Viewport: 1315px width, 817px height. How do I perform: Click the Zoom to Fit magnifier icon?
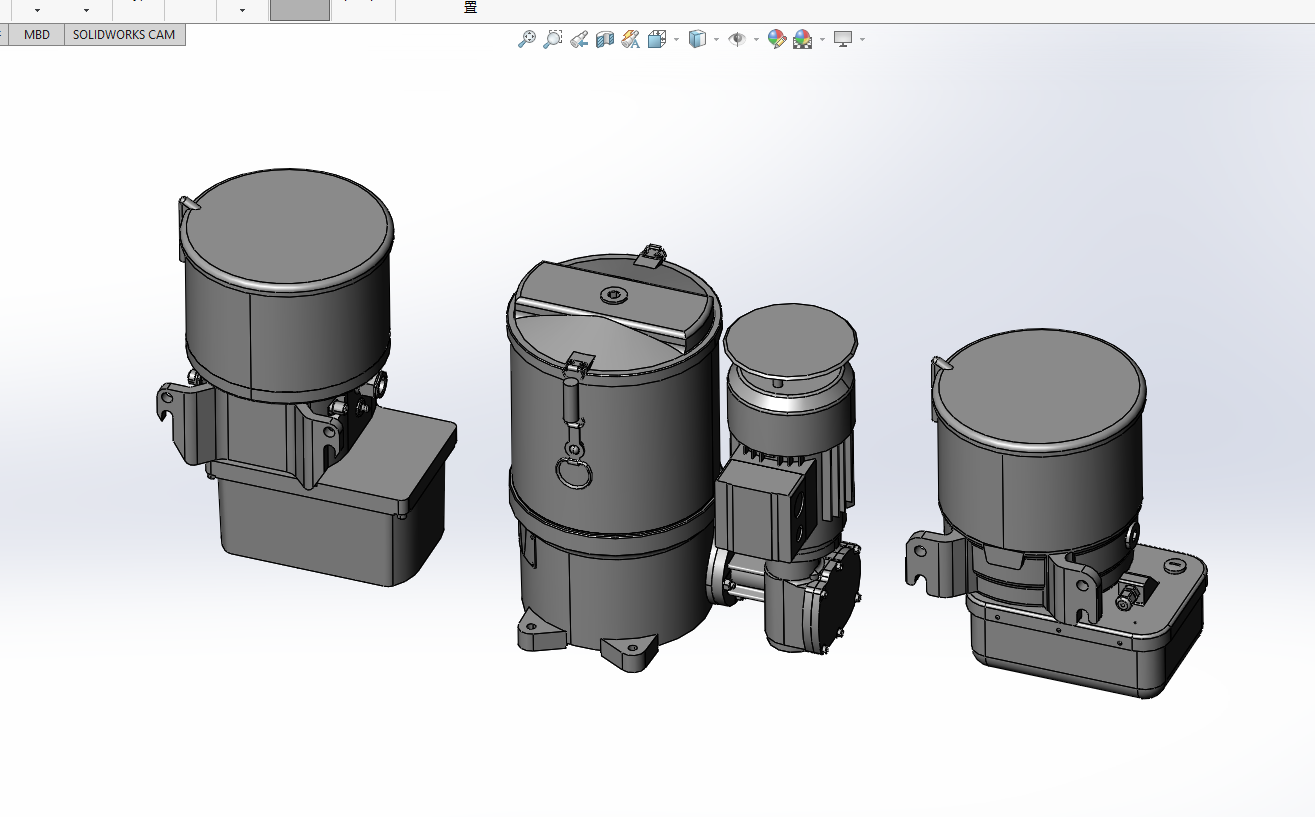coord(526,40)
